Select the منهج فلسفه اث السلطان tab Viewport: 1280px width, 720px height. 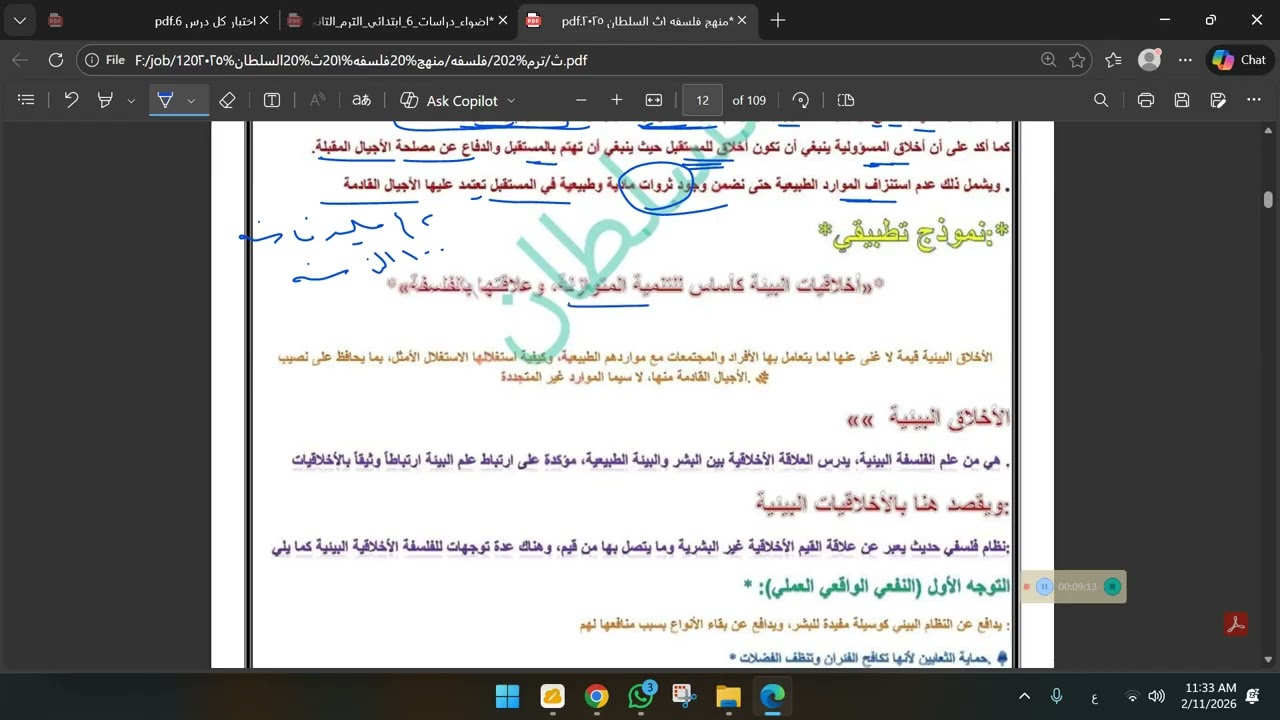pyautogui.click(x=636, y=20)
